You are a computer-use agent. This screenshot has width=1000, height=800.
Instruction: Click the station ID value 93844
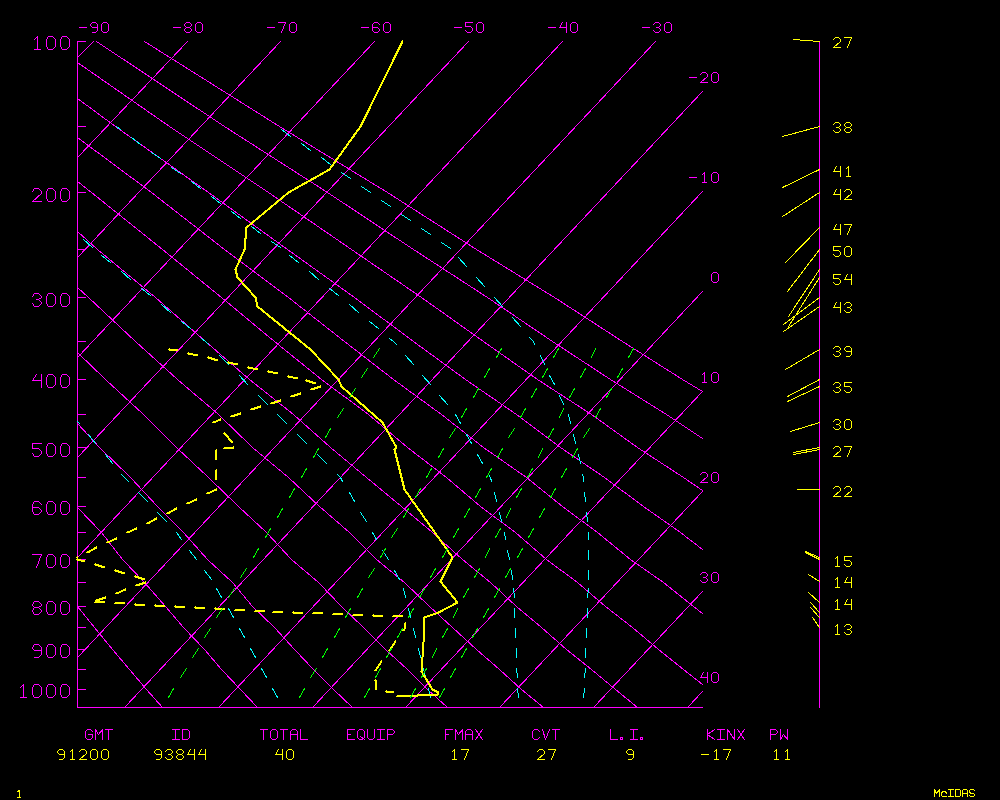click(x=180, y=755)
